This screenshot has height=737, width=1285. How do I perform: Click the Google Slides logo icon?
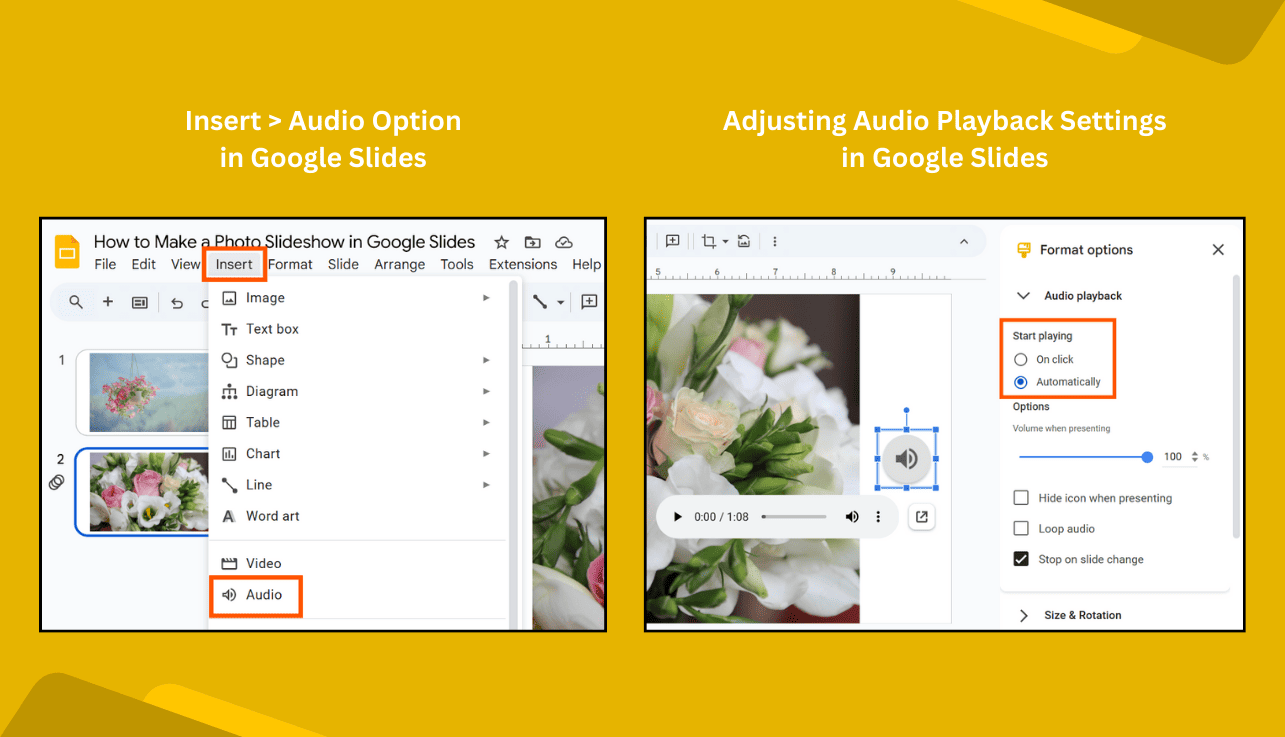tap(67, 251)
